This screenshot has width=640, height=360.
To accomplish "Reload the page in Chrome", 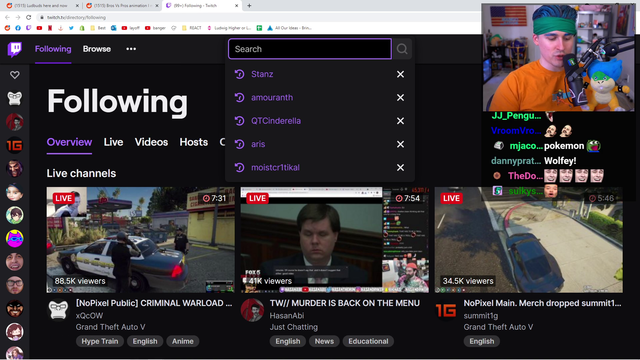I will click(28, 17).
